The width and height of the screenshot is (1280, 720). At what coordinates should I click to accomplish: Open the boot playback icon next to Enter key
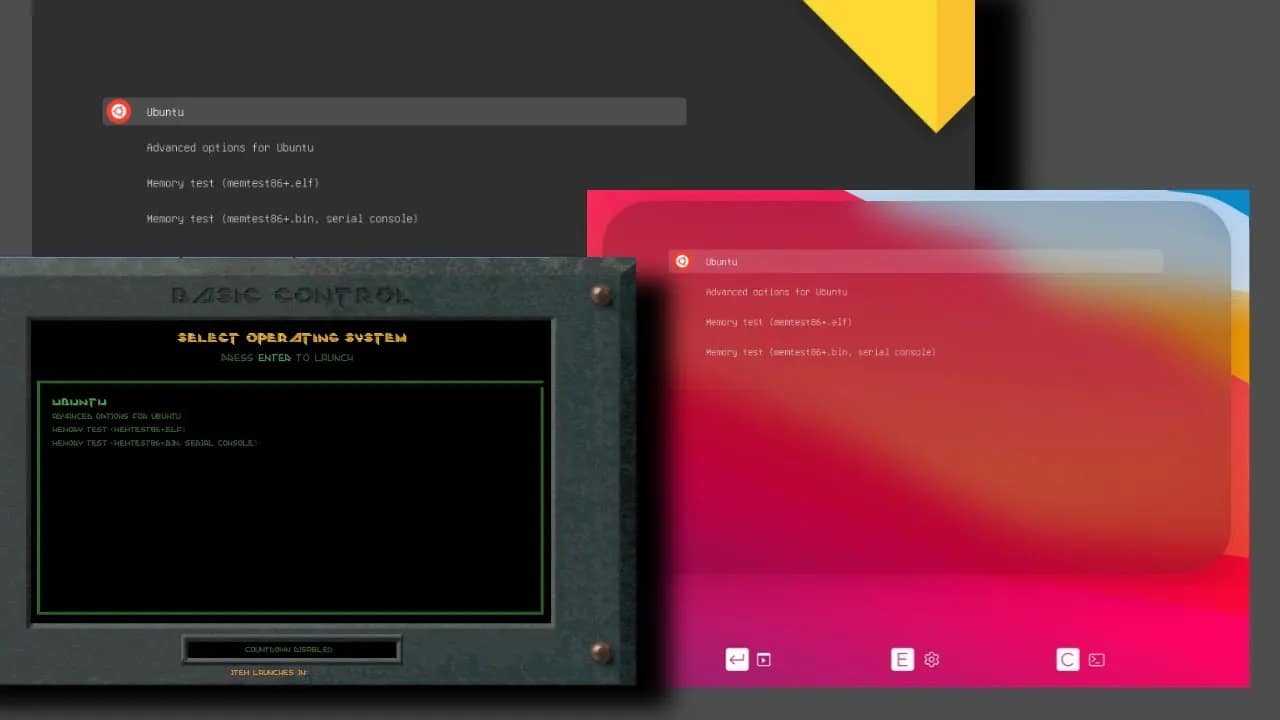[x=764, y=659]
